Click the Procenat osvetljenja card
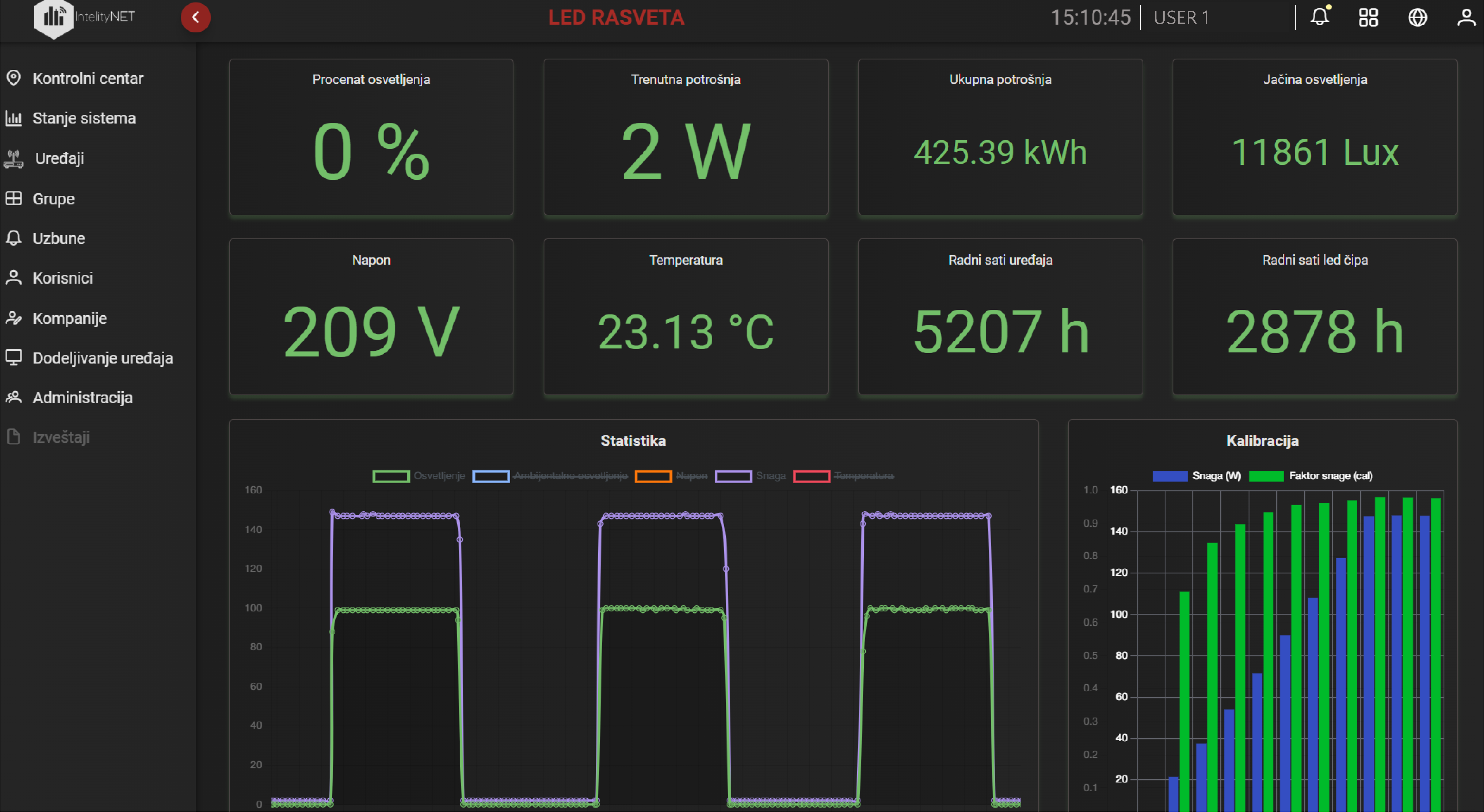 [371, 137]
